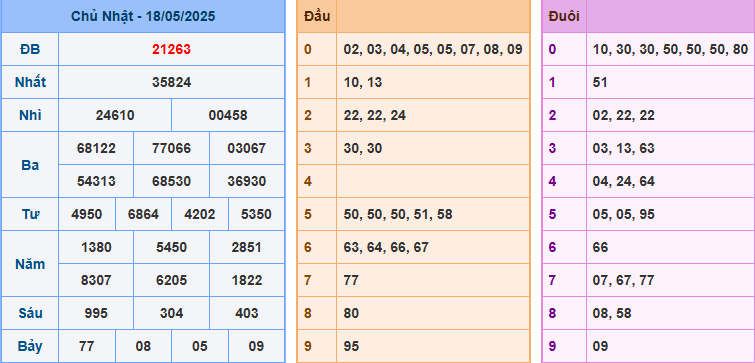The height and width of the screenshot is (363, 755).
Task: Click Đuôi row 4 values 04, 24, 64
Action: tap(624, 182)
